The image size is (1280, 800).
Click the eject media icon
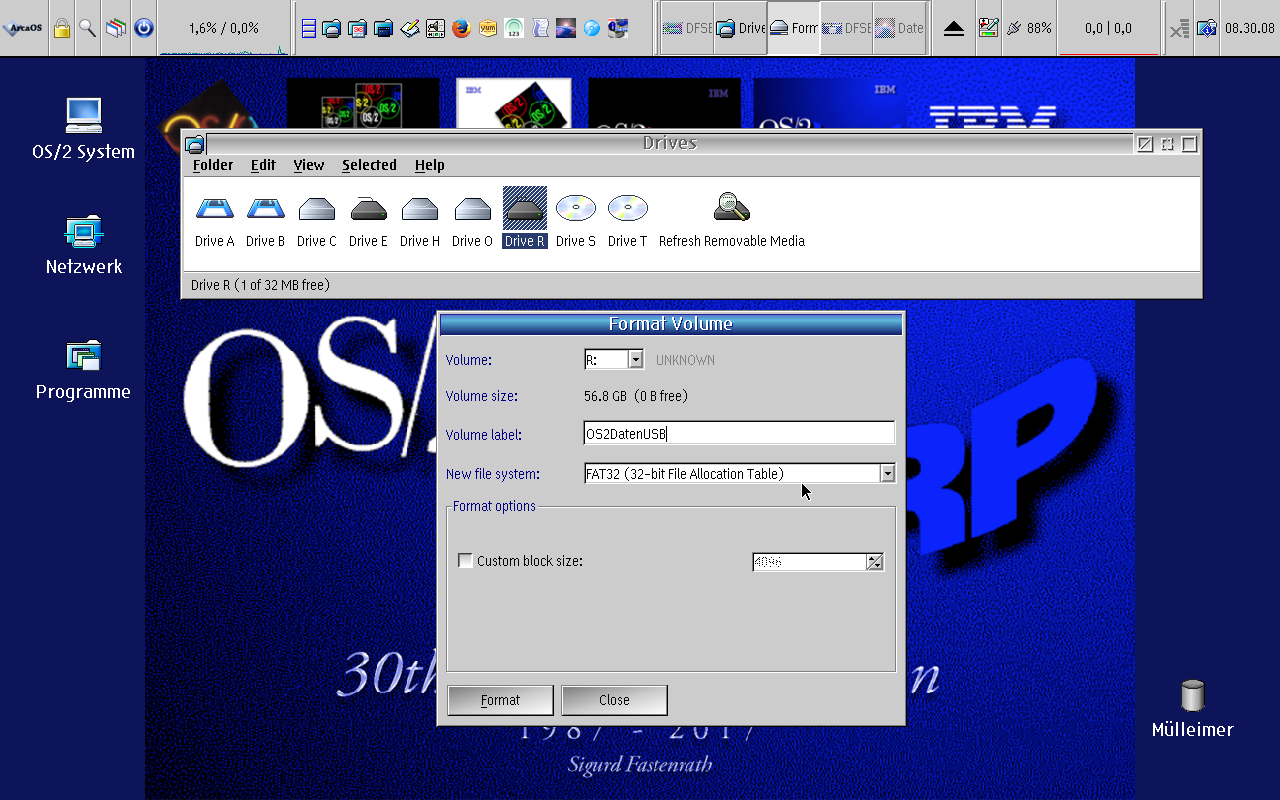point(954,28)
